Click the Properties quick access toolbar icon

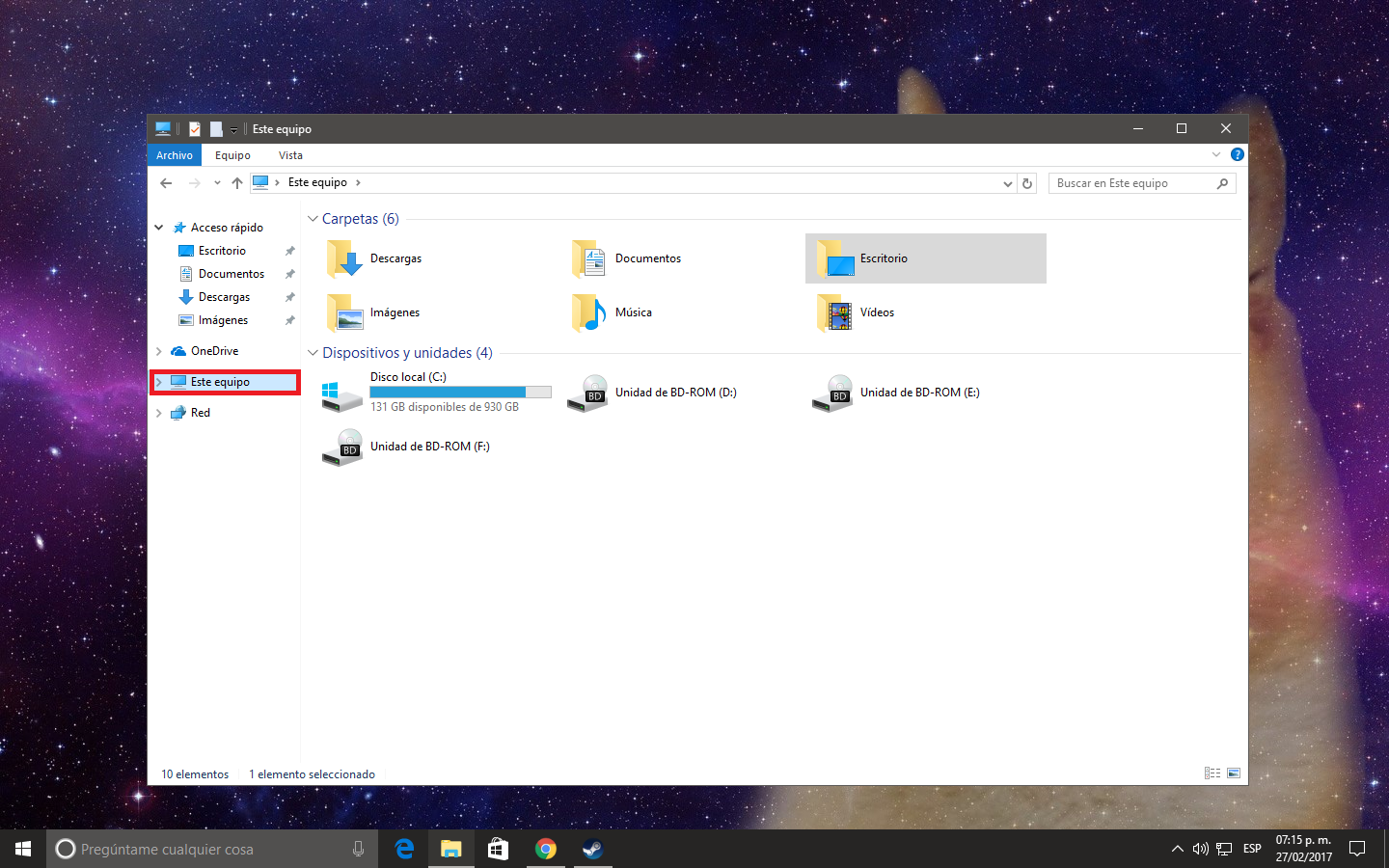point(195,129)
